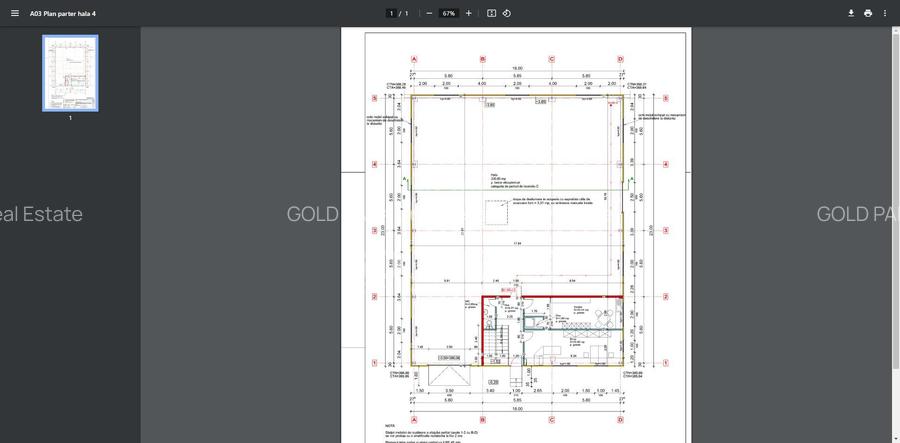This screenshot has width=900, height=443.
Task: Click the 67% zoom level field
Action: pos(449,13)
